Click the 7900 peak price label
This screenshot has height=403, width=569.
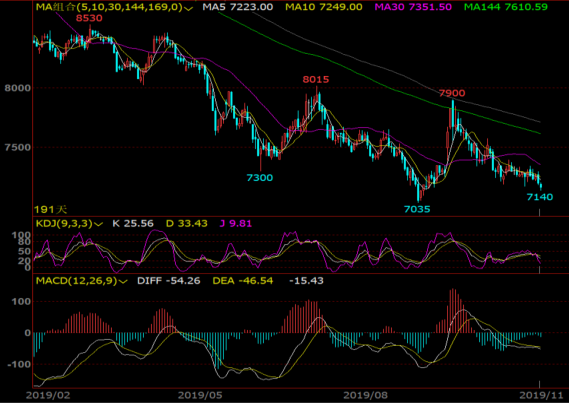tap(452, 93)
